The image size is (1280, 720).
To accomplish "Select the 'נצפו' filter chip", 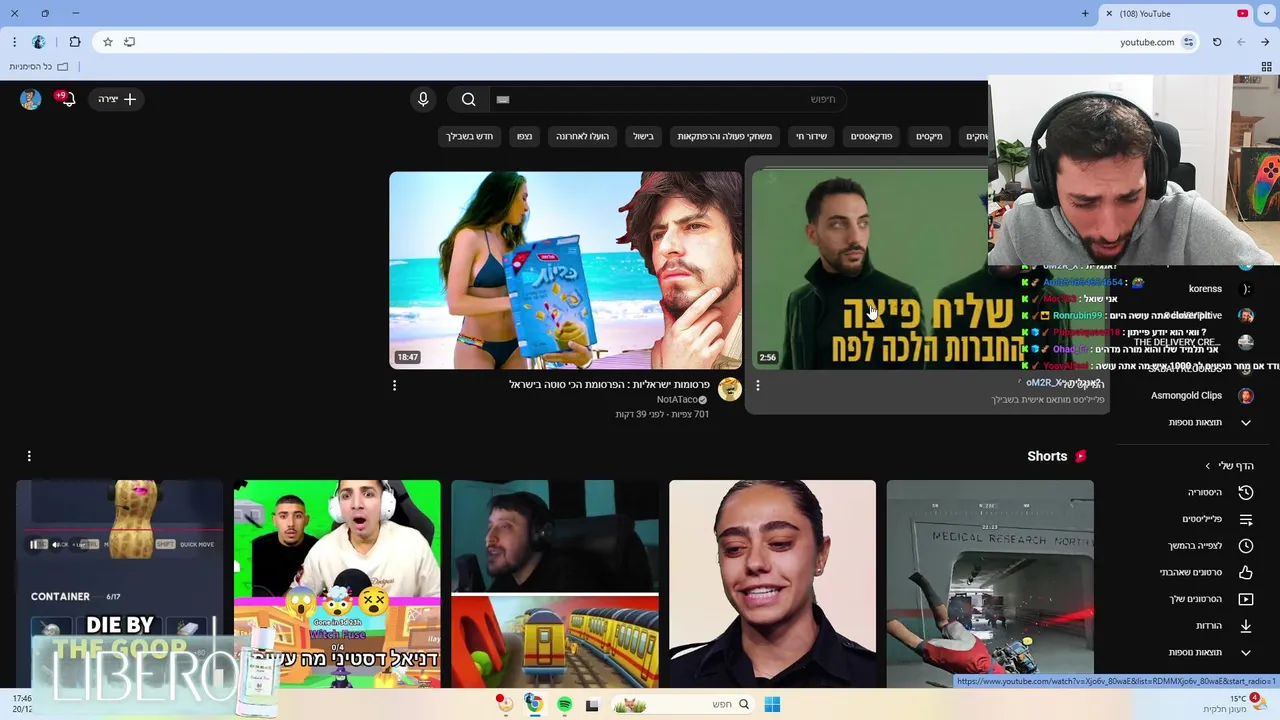I will tap(524, 136).
